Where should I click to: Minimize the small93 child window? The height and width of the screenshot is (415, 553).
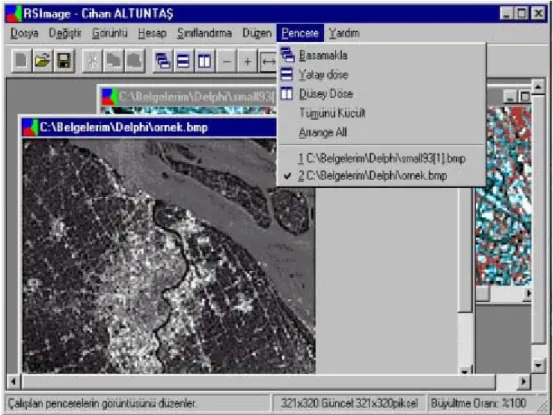(509, 97)
